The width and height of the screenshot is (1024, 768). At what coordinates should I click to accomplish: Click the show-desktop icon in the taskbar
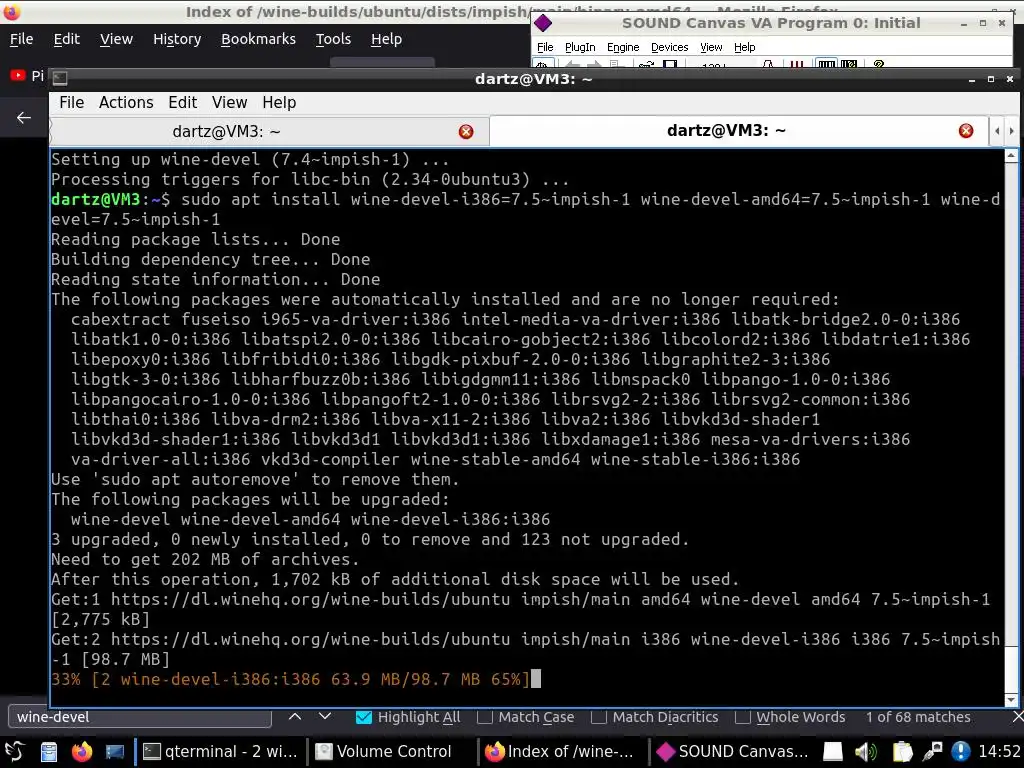pyautogui.click(x=114, y=752)
